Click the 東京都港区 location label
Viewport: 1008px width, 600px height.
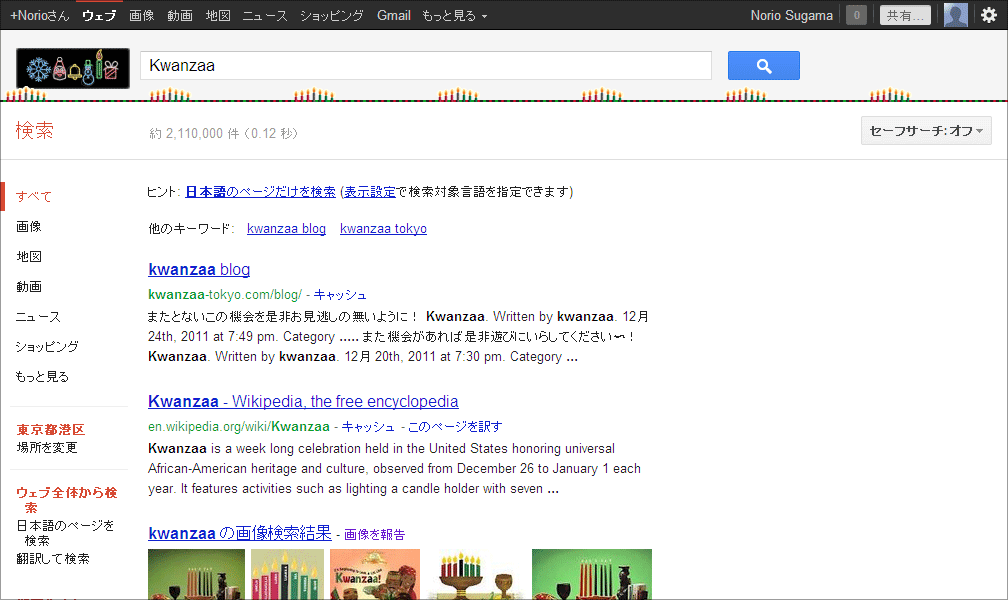tap(50, 430)
